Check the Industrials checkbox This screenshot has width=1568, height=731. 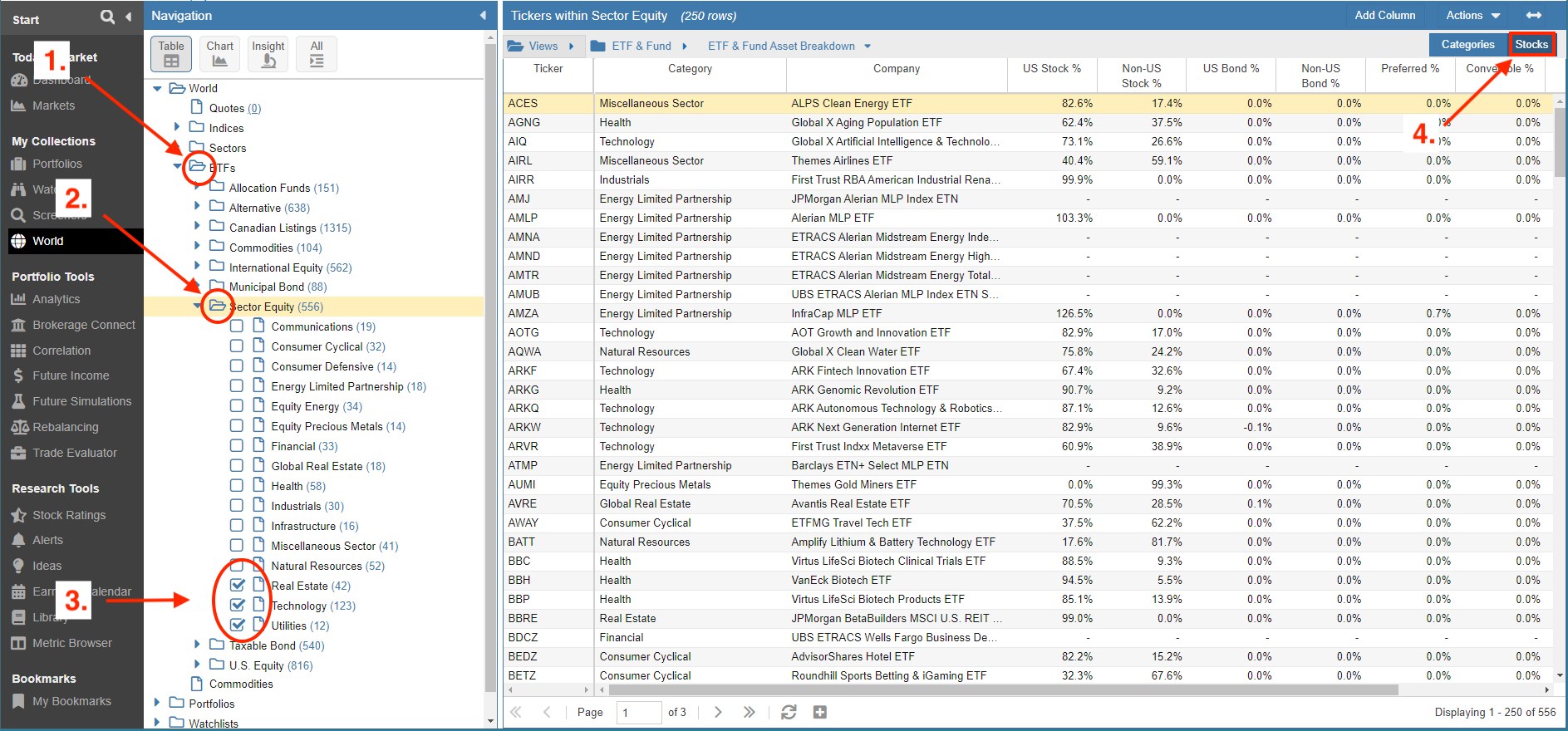point(237,506)
